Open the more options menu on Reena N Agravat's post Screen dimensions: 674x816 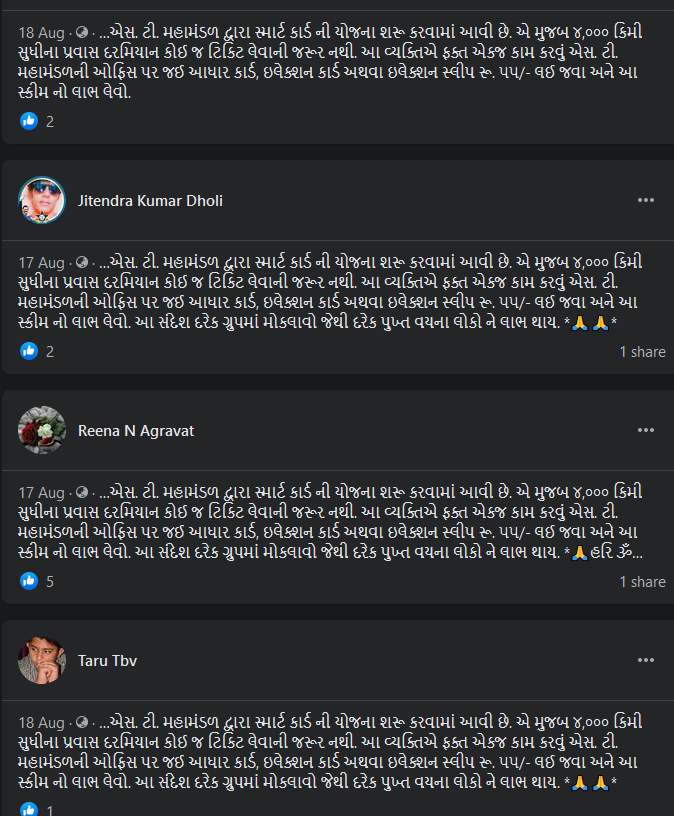(x=646, y=430)
